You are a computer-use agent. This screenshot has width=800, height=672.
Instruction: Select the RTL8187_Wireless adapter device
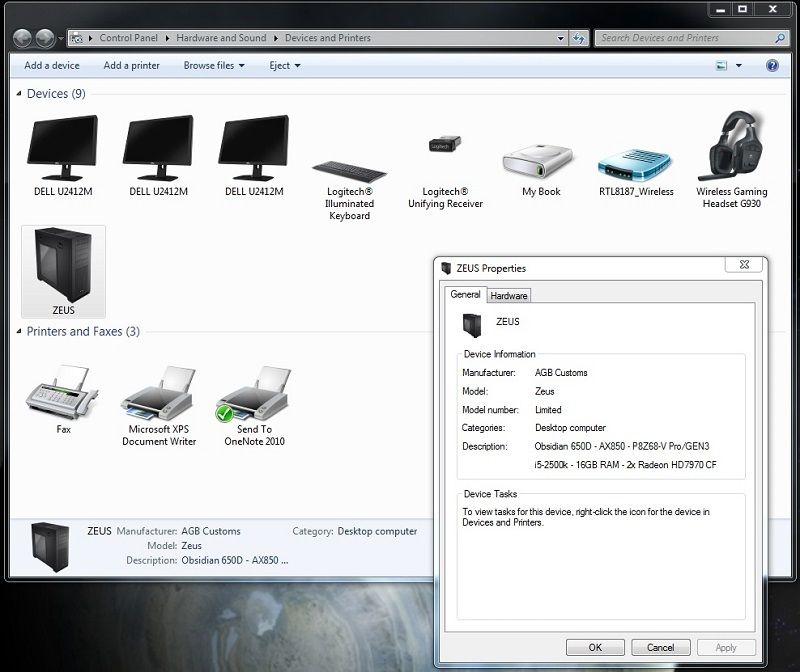point(636,171)
